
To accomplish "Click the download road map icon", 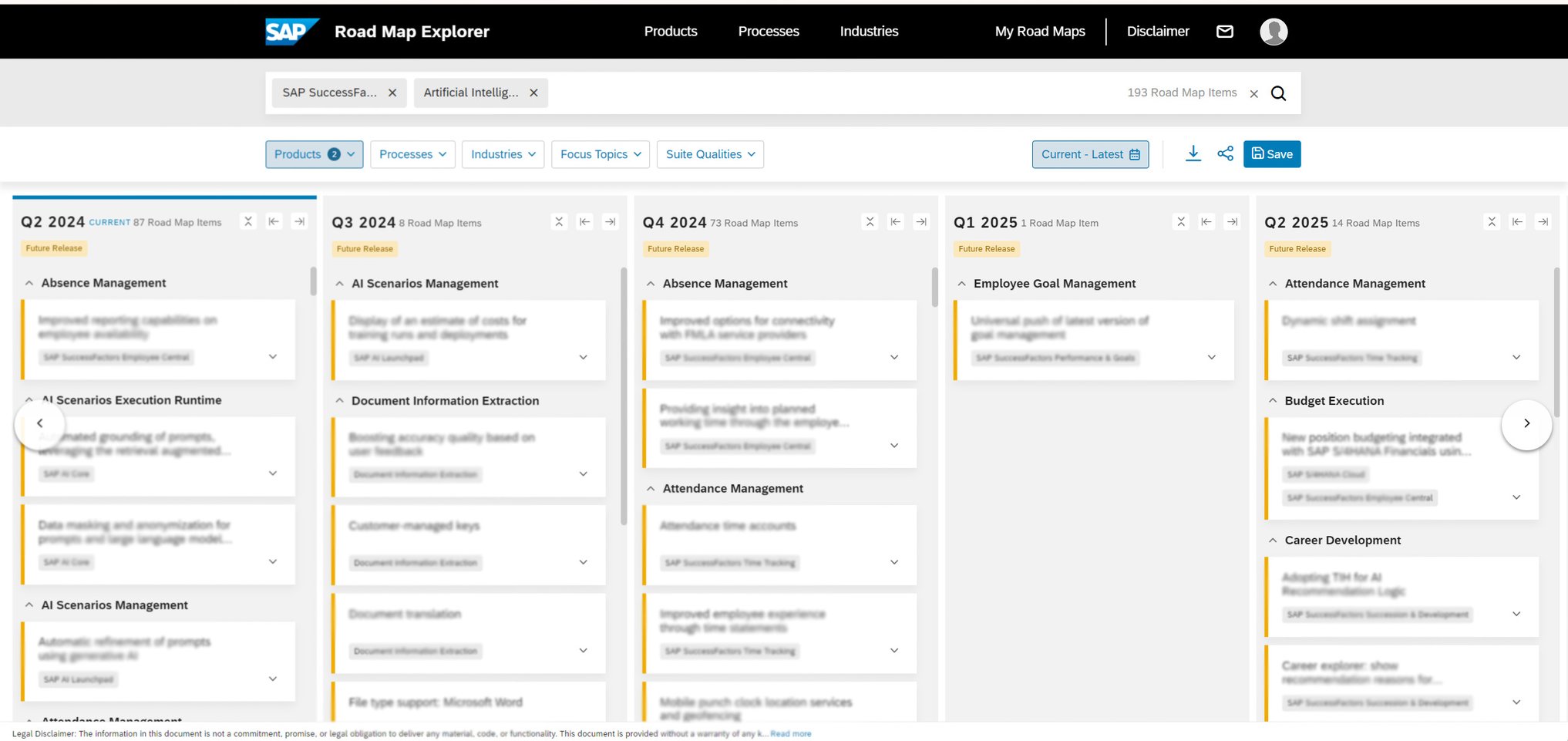I will tap(1193, 153).
